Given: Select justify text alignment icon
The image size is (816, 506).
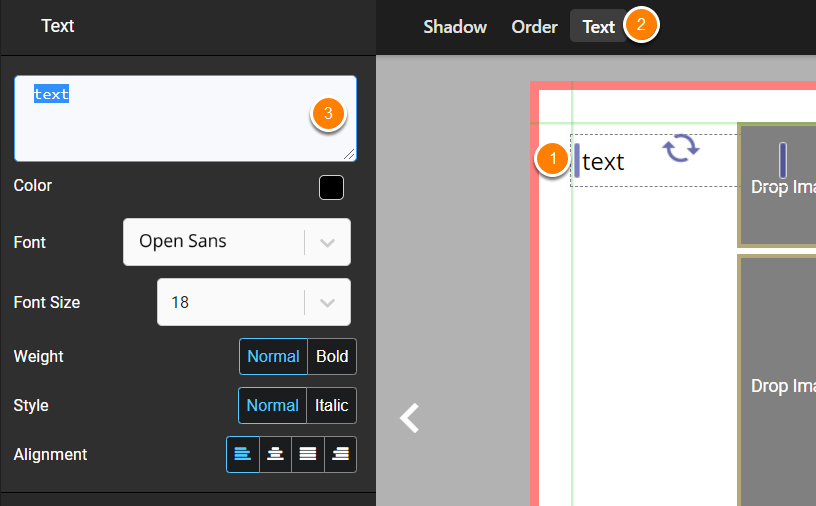Looking at the screenshot, I should (308, 454).
